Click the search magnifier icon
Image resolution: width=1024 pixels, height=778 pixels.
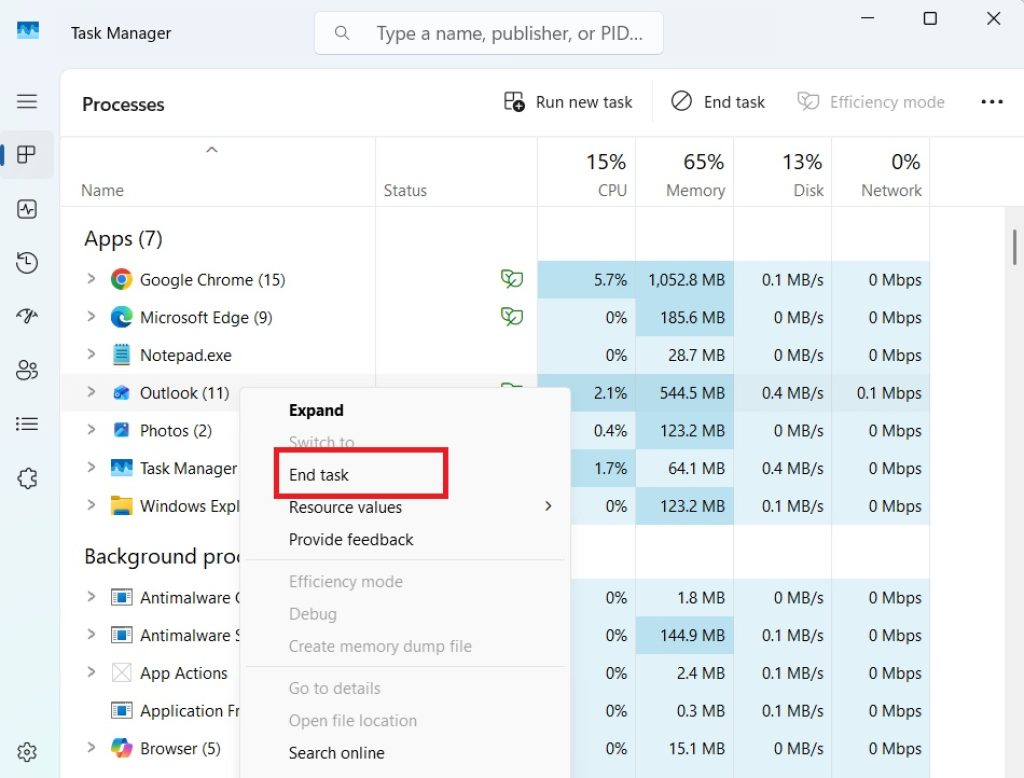click(x=342, y=33)
